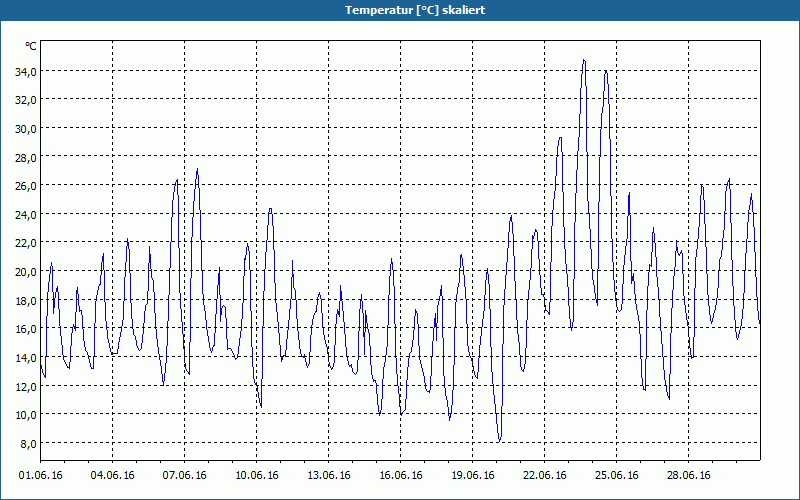Click the 30,0 y-axis label
The height and width of the screenshot is (500, 800).
click(x=26, y=129)
